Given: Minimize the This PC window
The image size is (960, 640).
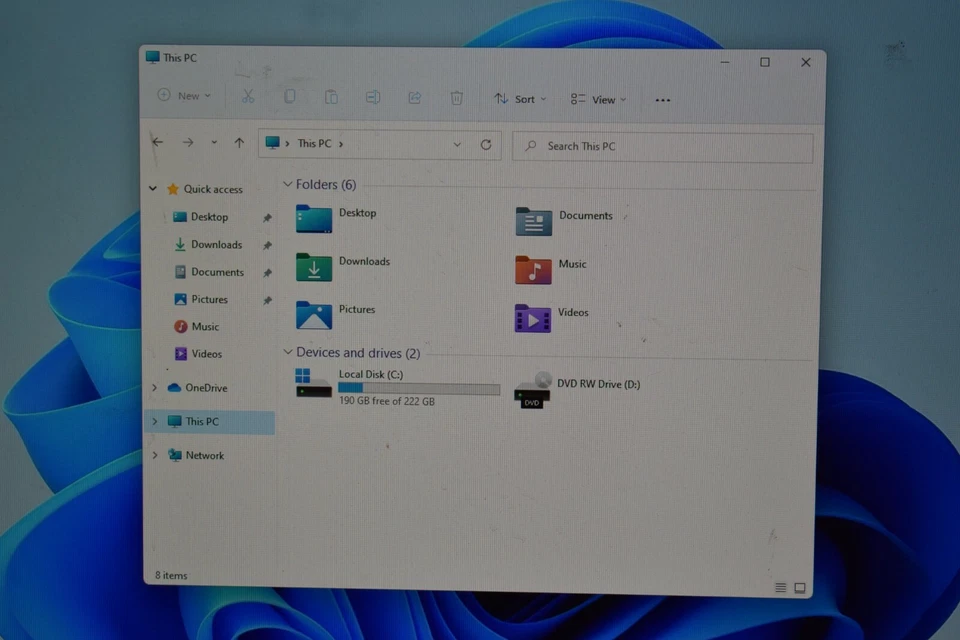Looking at the screenshot, I should [725, 62].
